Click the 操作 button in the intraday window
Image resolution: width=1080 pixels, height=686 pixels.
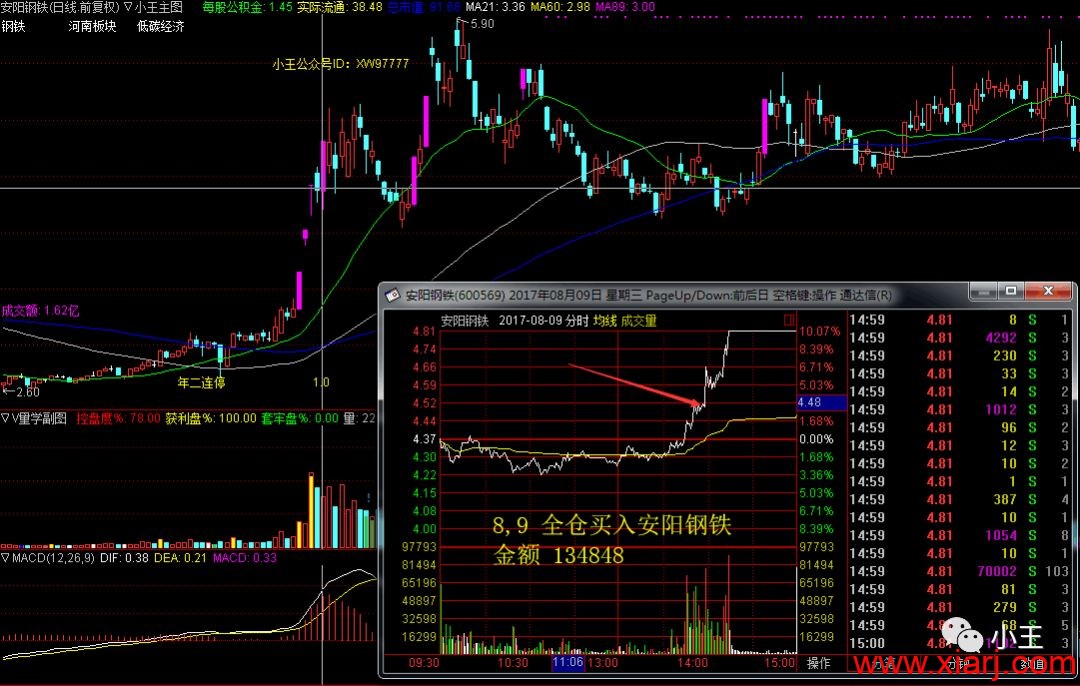tap(818, 663)
